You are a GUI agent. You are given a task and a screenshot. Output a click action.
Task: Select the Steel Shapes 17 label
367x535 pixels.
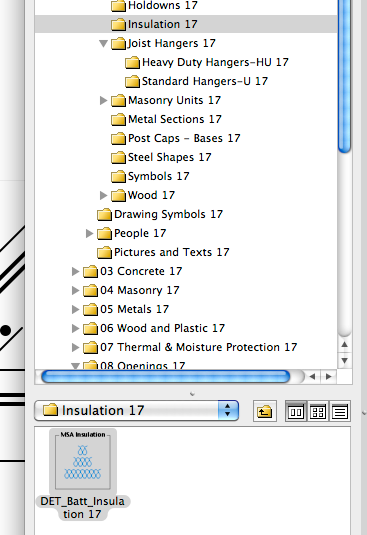170,157
